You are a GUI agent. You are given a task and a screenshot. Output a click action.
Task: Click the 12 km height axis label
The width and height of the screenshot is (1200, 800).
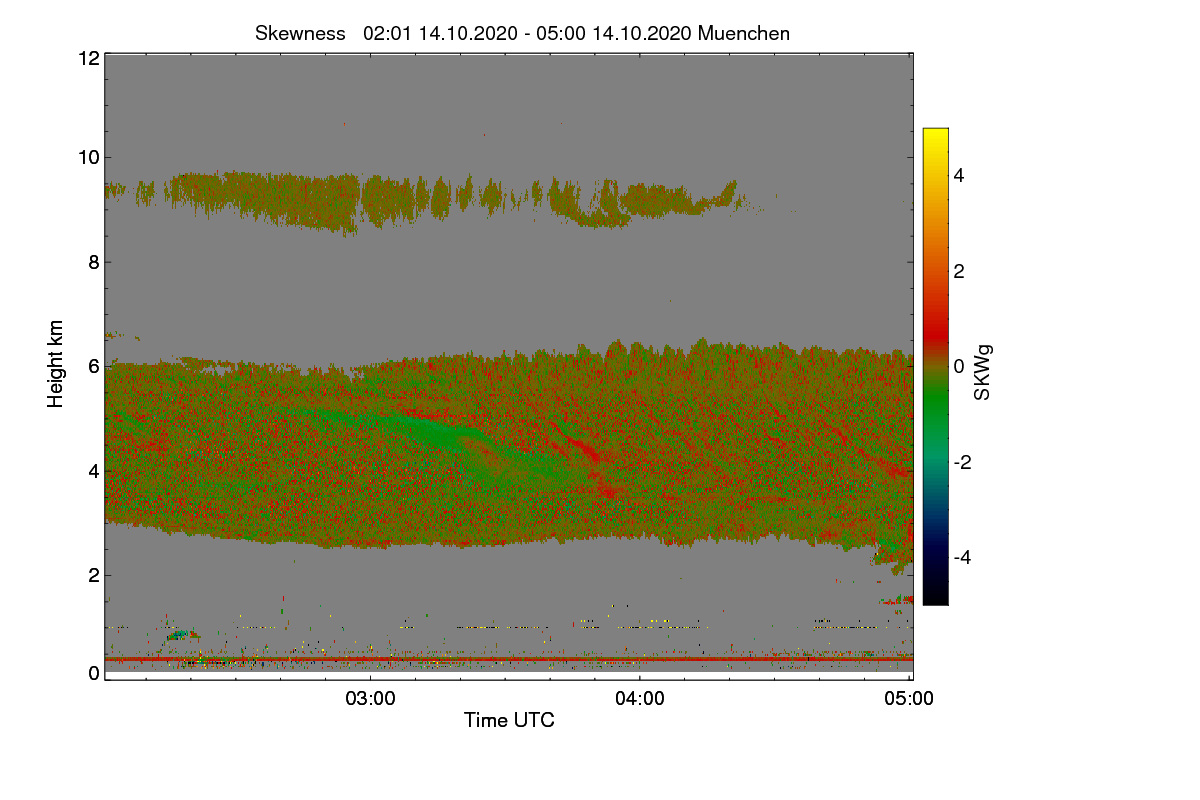88,58
